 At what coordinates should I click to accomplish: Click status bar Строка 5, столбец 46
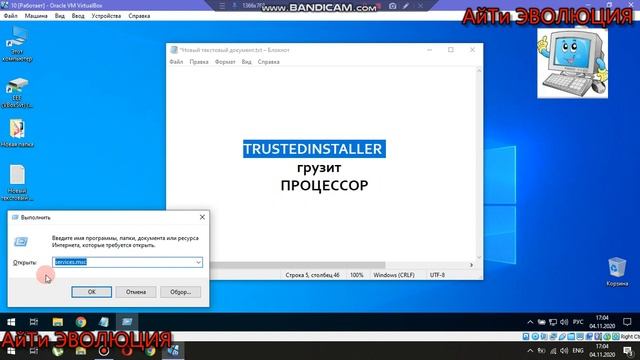[x=312, y=275]
